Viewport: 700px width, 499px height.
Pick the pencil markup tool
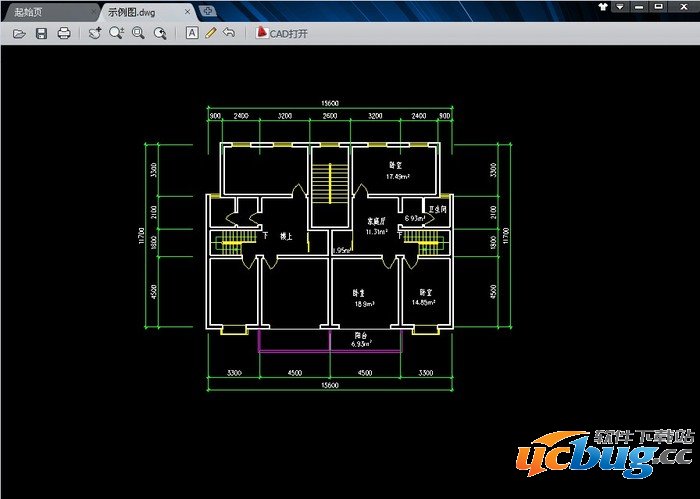pos(210,33)
